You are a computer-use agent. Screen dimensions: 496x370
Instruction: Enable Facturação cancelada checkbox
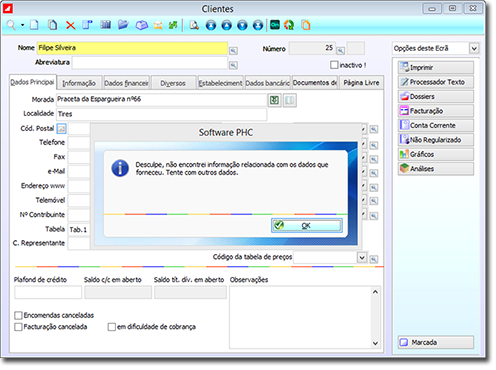pyautogui.click(x=18, y=327)
